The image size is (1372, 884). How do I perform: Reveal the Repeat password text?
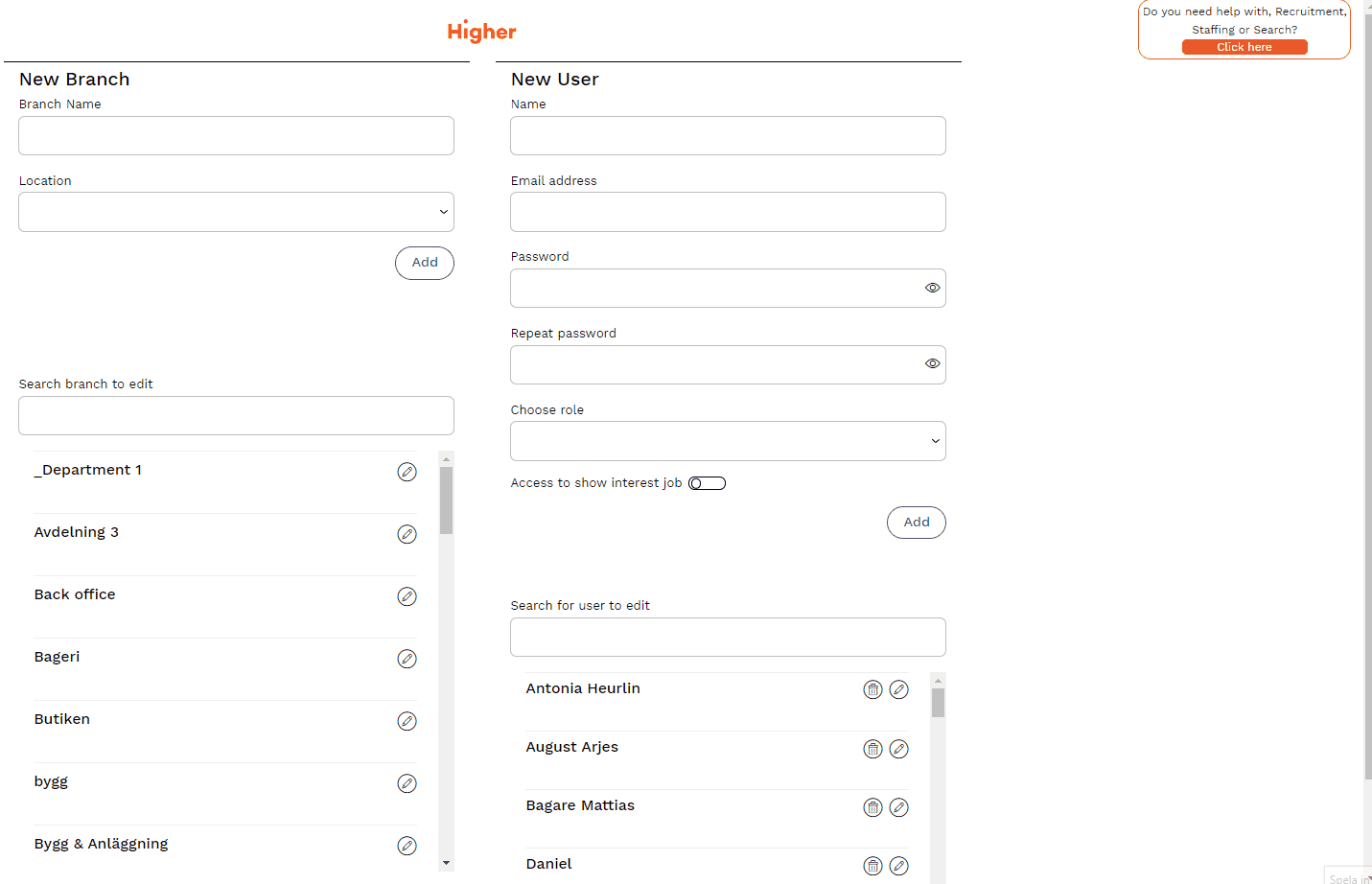(932, 363)
